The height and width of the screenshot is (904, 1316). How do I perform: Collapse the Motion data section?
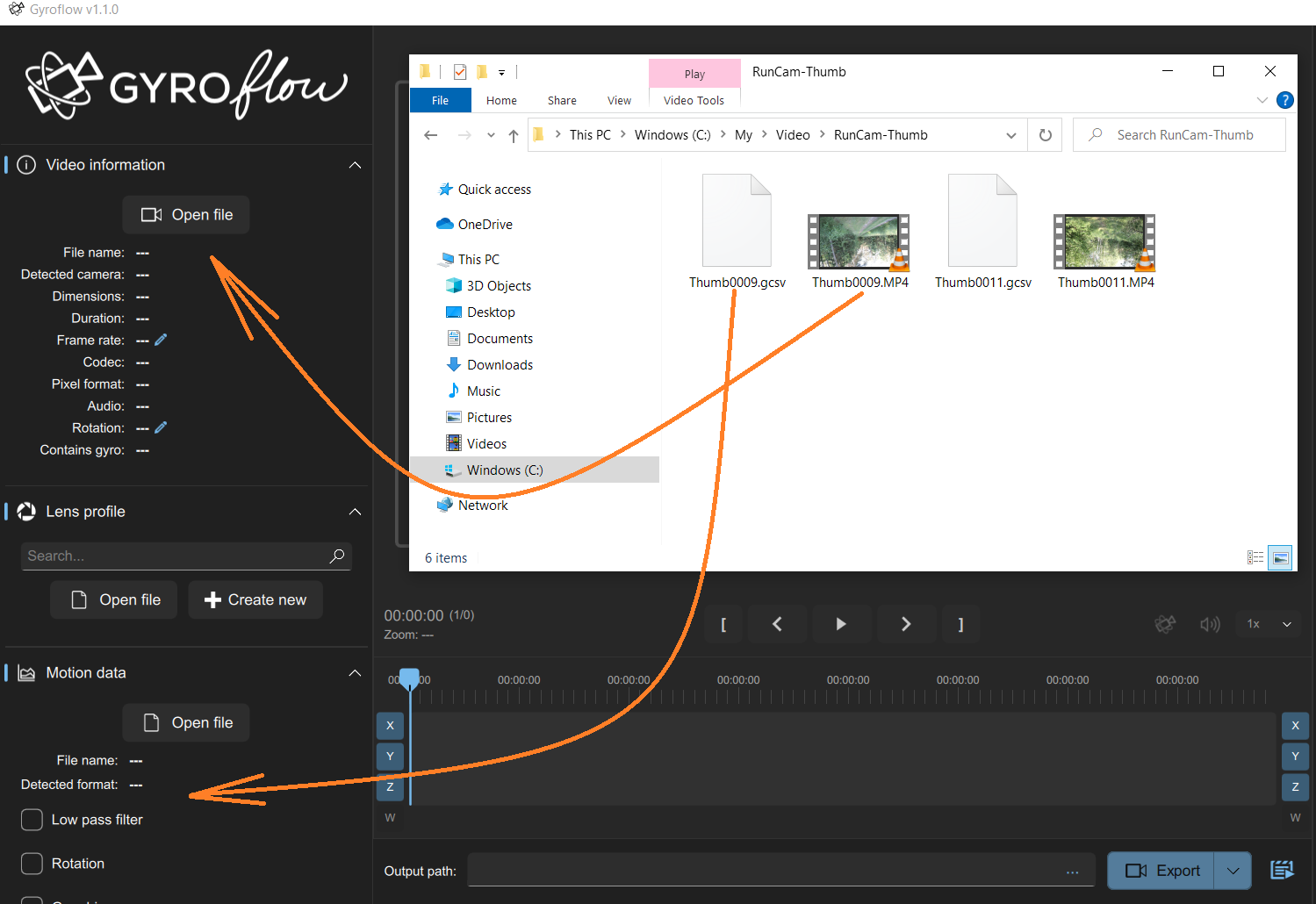click(355, 673)
